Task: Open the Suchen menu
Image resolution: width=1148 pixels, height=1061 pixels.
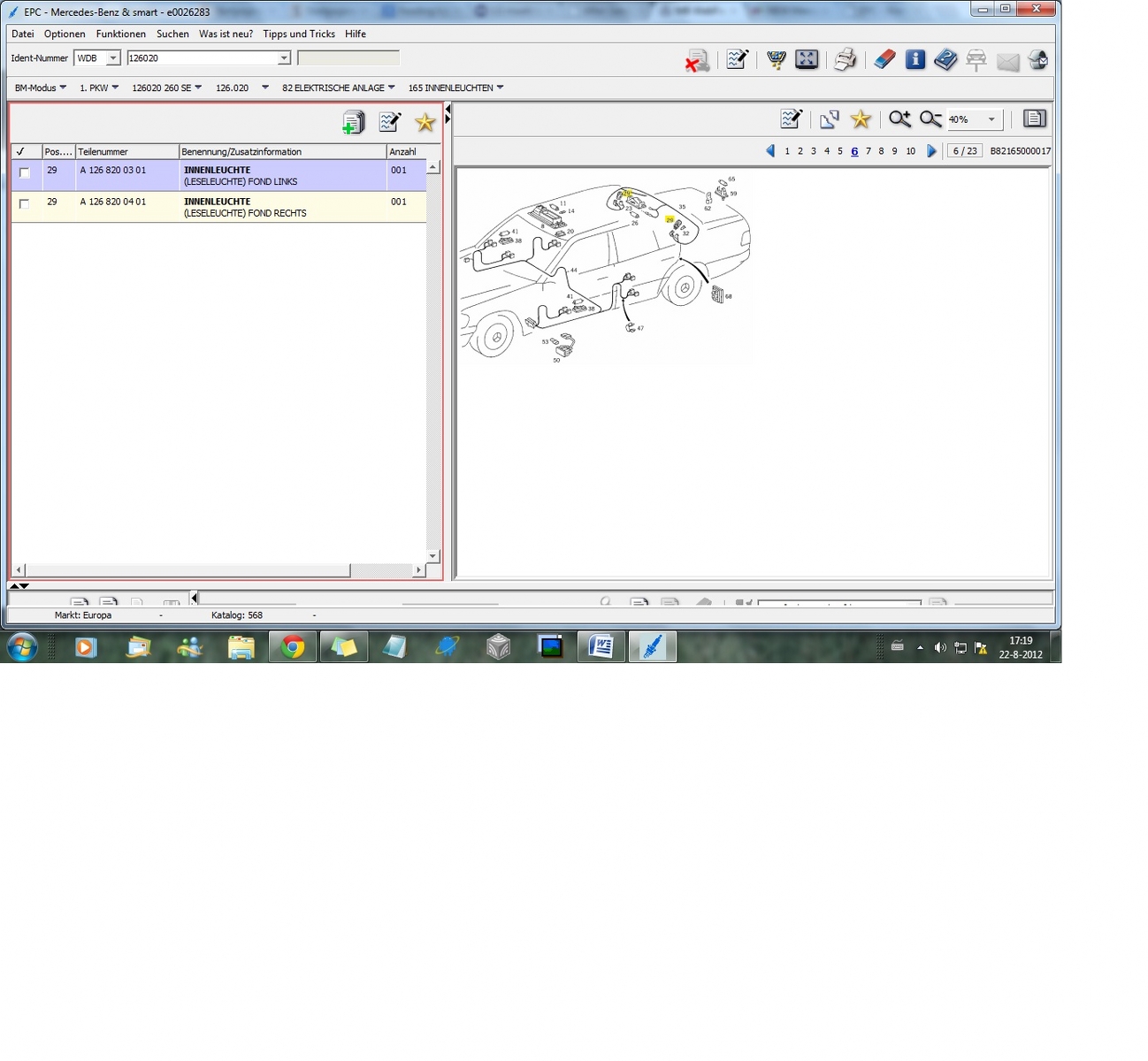Action: 172,34
